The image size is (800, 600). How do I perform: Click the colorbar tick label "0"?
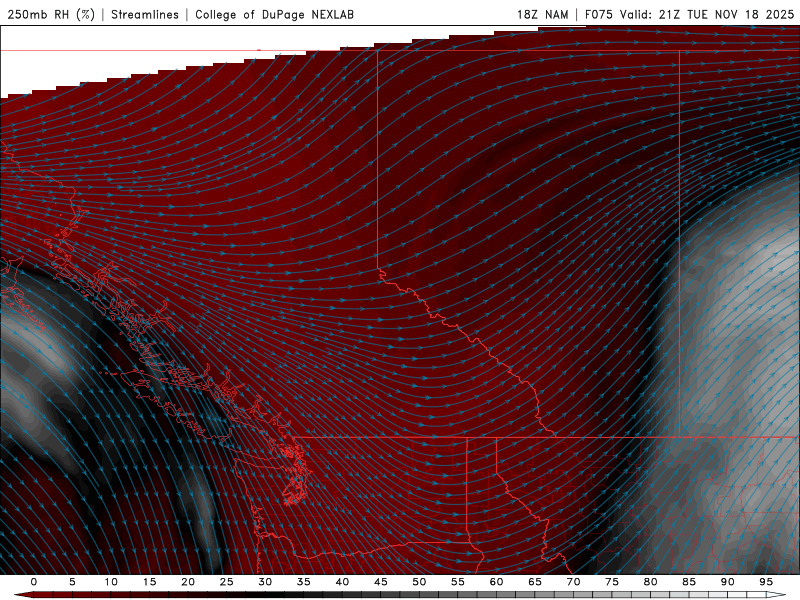[x=34, y=582]
